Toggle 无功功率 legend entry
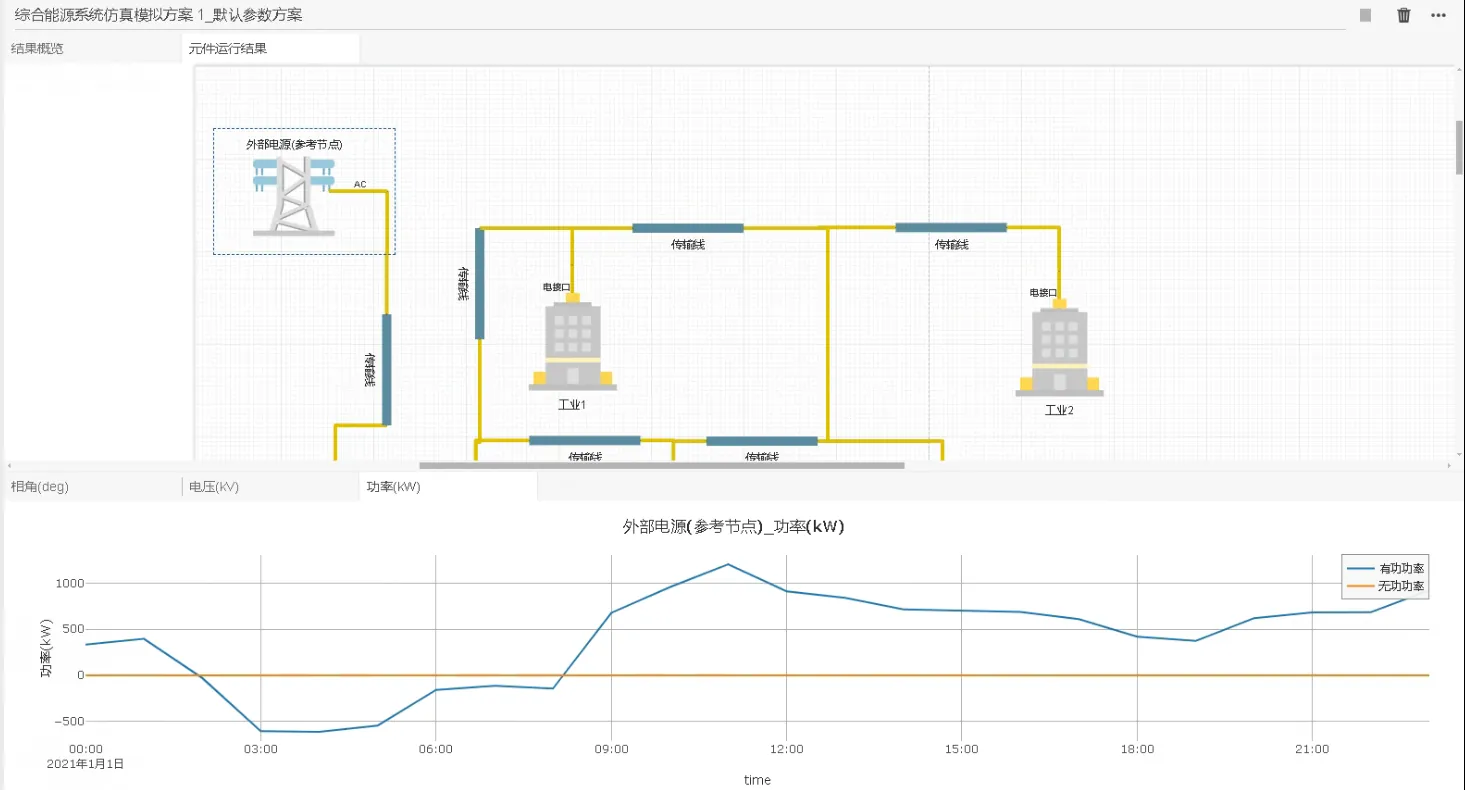 [x=1387, y=586]
